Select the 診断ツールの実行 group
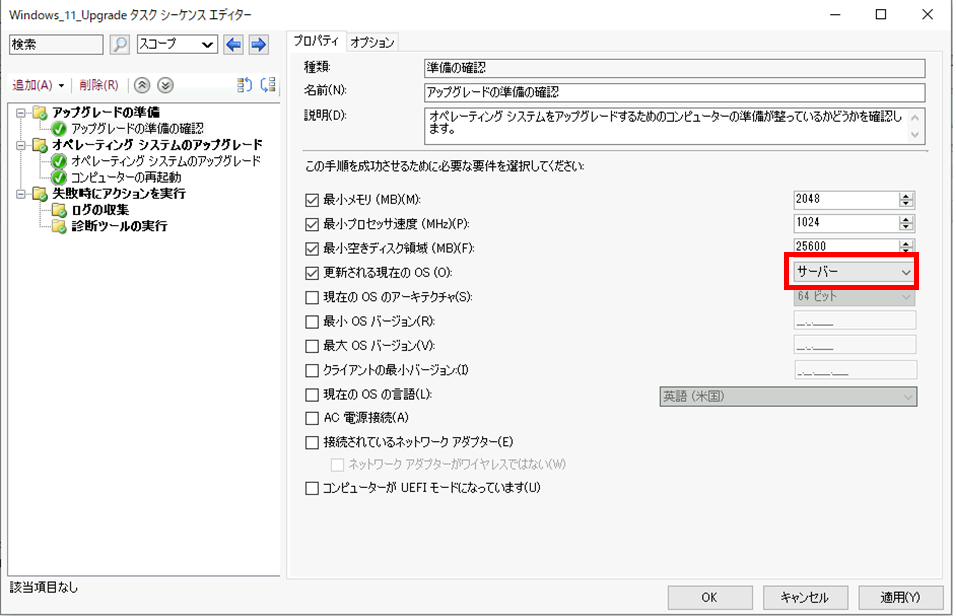Screen dimensions: 956x616 pos(119,226)
